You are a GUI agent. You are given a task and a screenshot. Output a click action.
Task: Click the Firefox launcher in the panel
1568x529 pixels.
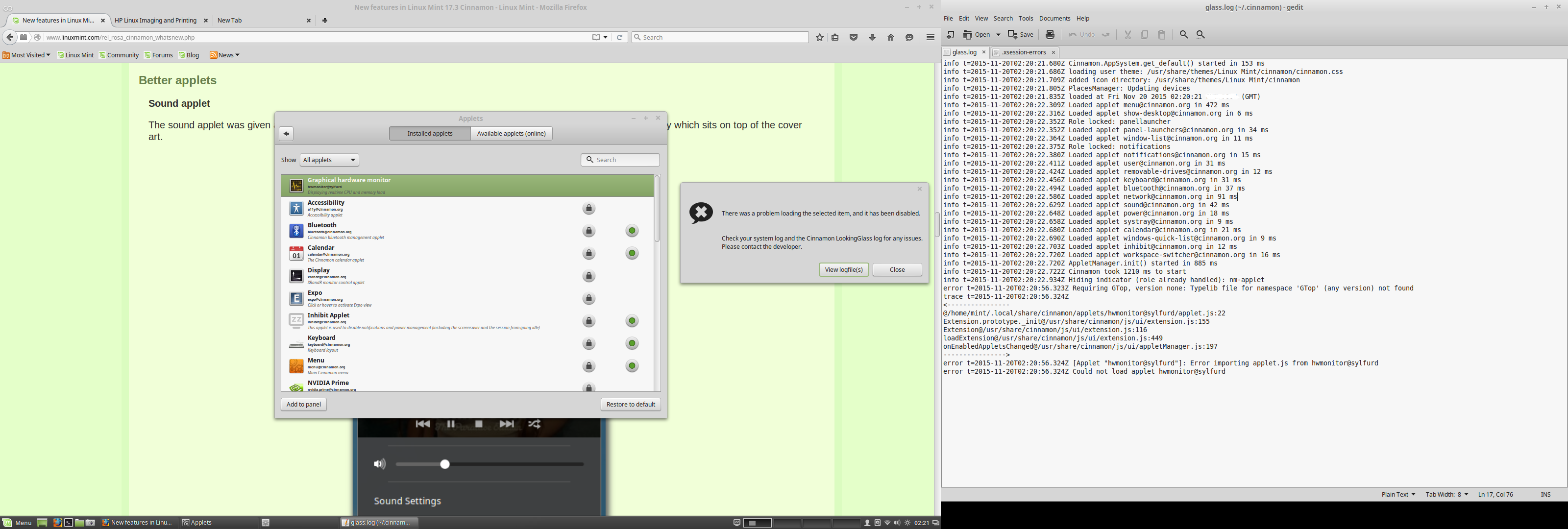click(58, 522)
